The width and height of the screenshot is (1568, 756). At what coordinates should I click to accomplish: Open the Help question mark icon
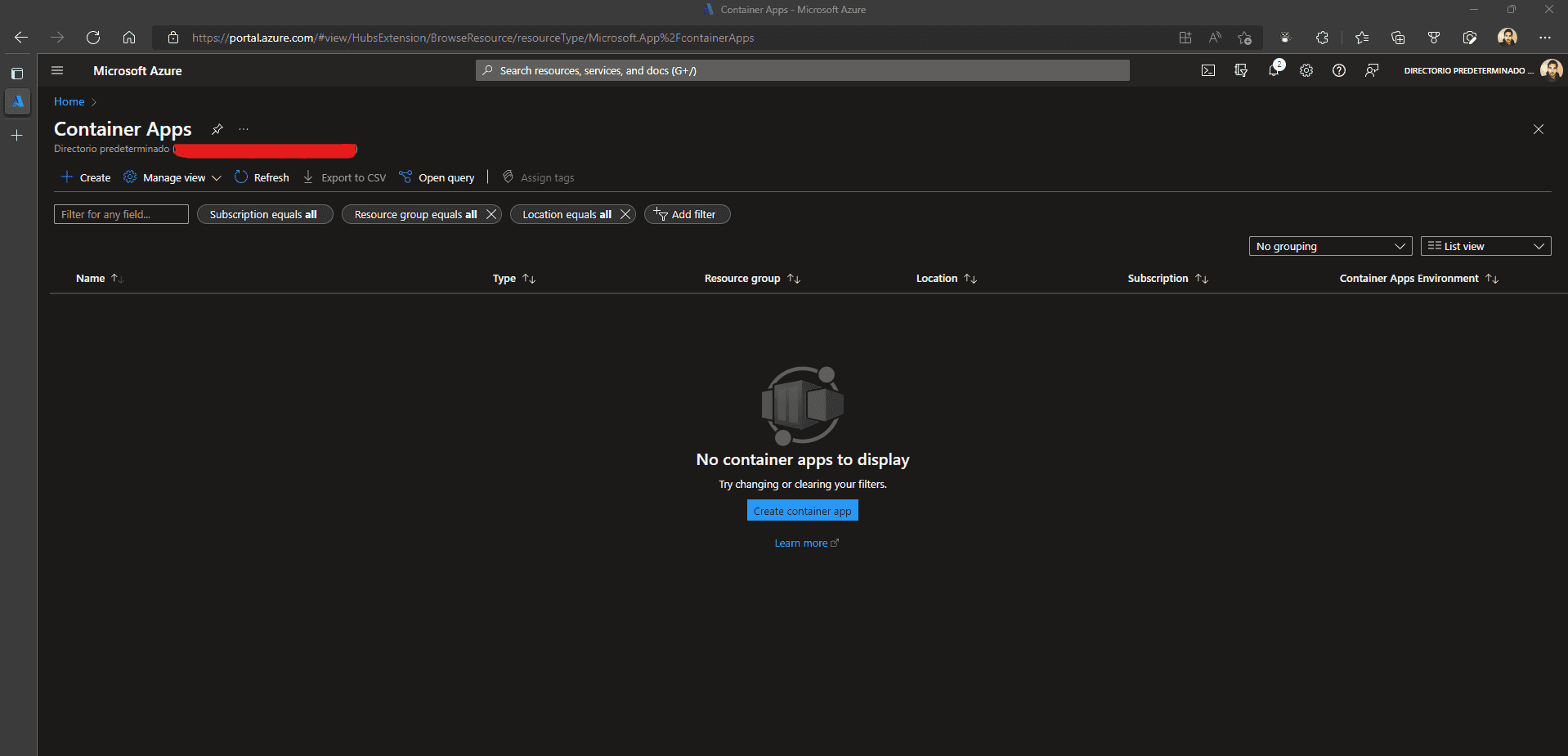point(1339,70)
